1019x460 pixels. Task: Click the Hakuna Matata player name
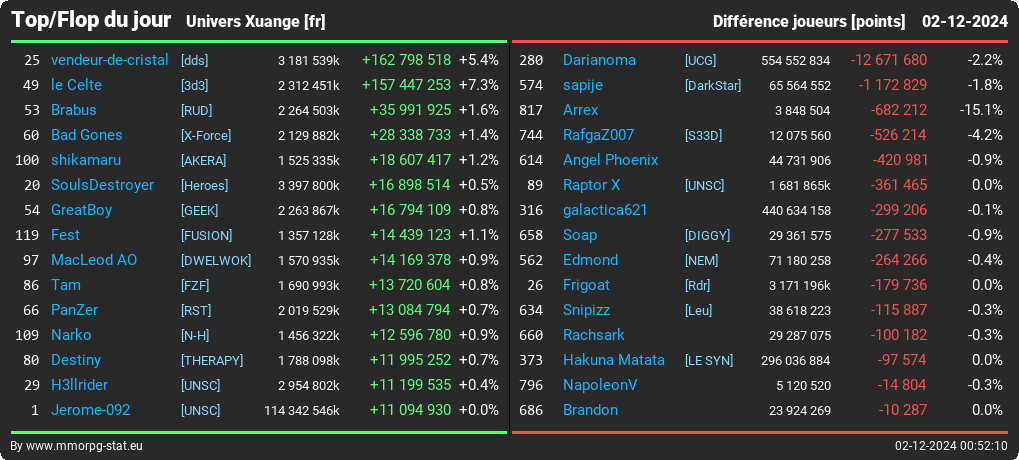pyautogui.click(x=613, y=360)
